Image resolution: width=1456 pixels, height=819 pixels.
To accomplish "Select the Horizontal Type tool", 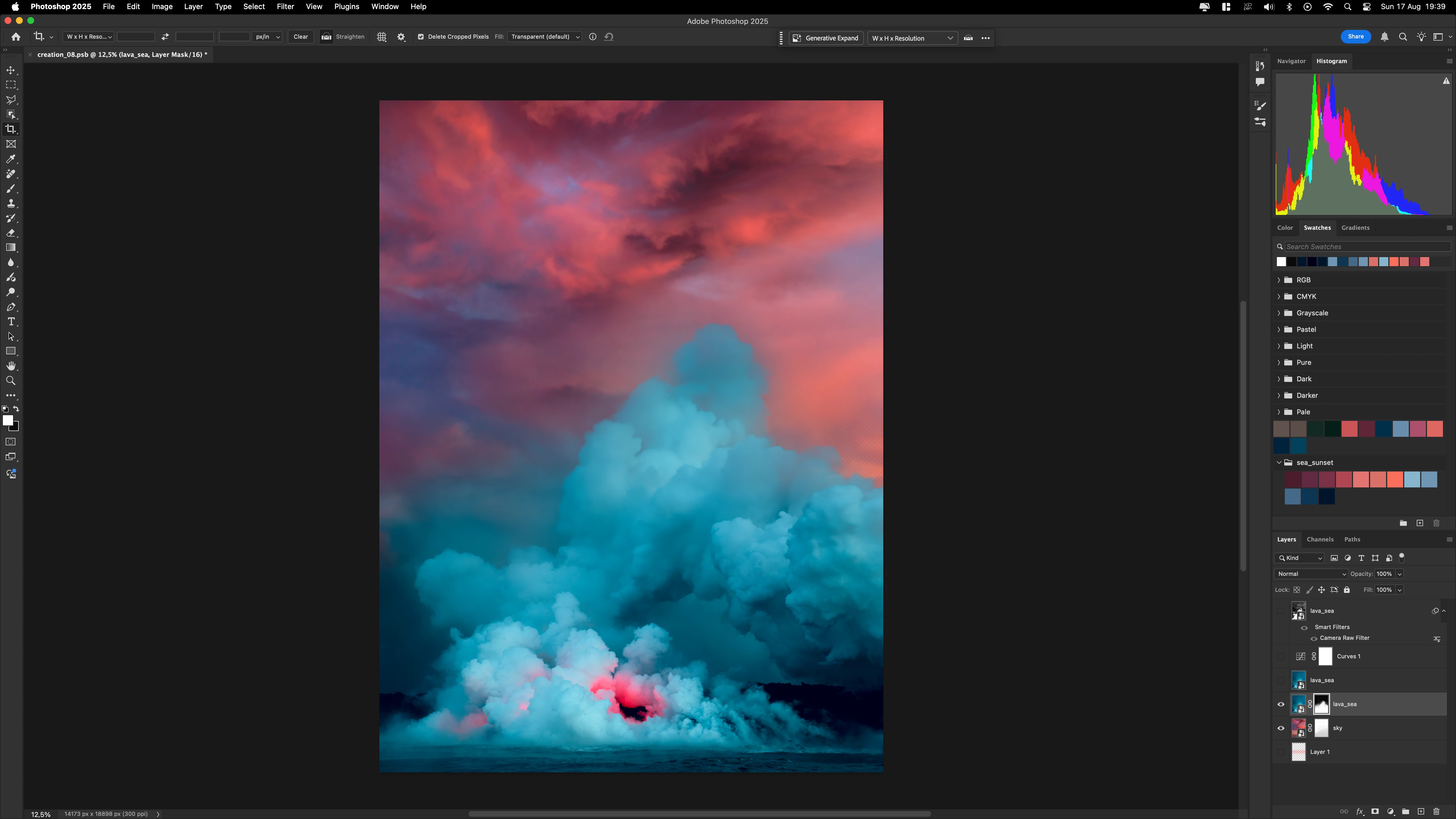I will click(x=11, y=322).
